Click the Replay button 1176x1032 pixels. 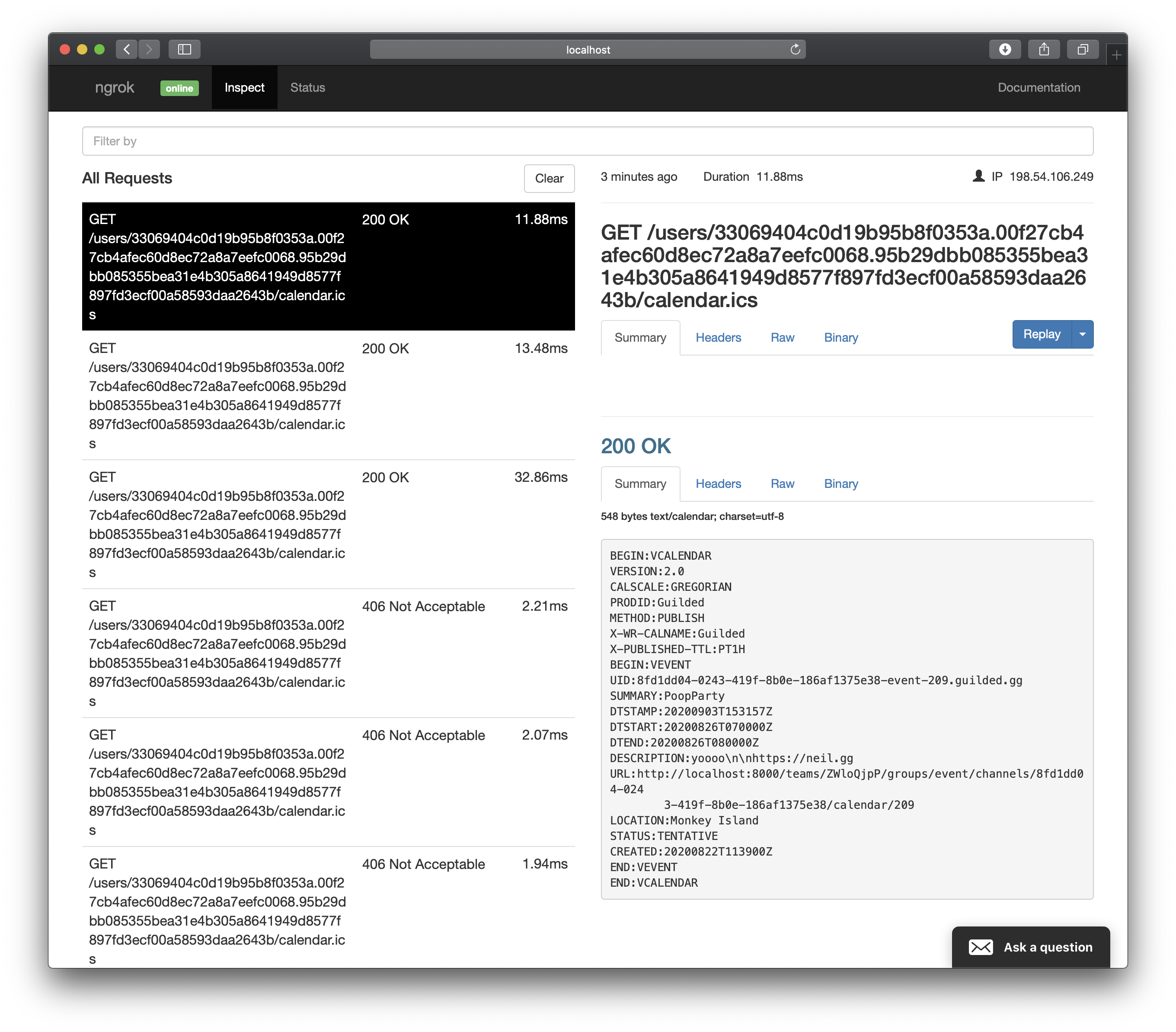pos(1042,334)
